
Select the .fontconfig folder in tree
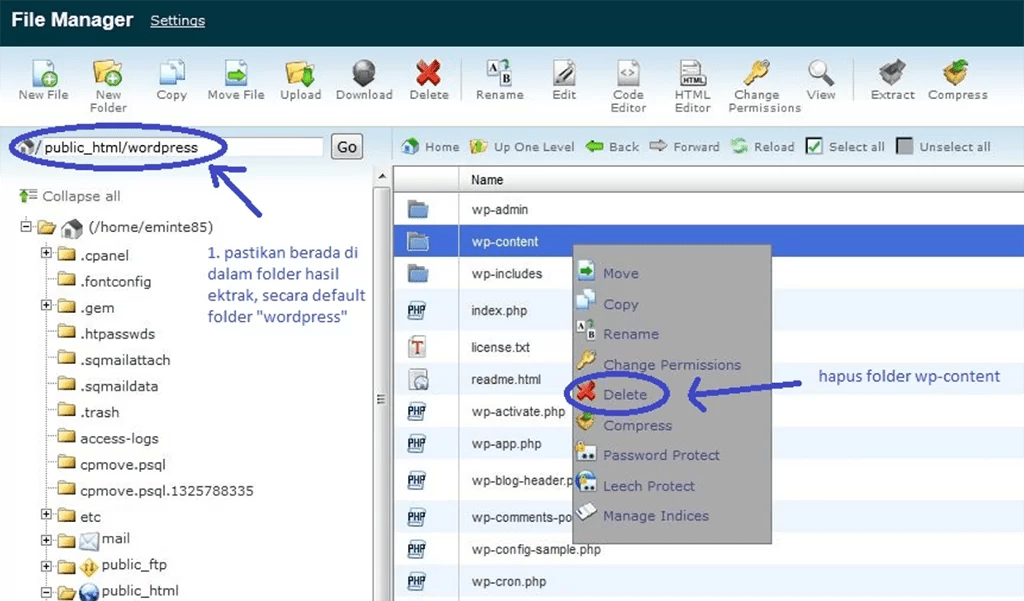point(104,282)
